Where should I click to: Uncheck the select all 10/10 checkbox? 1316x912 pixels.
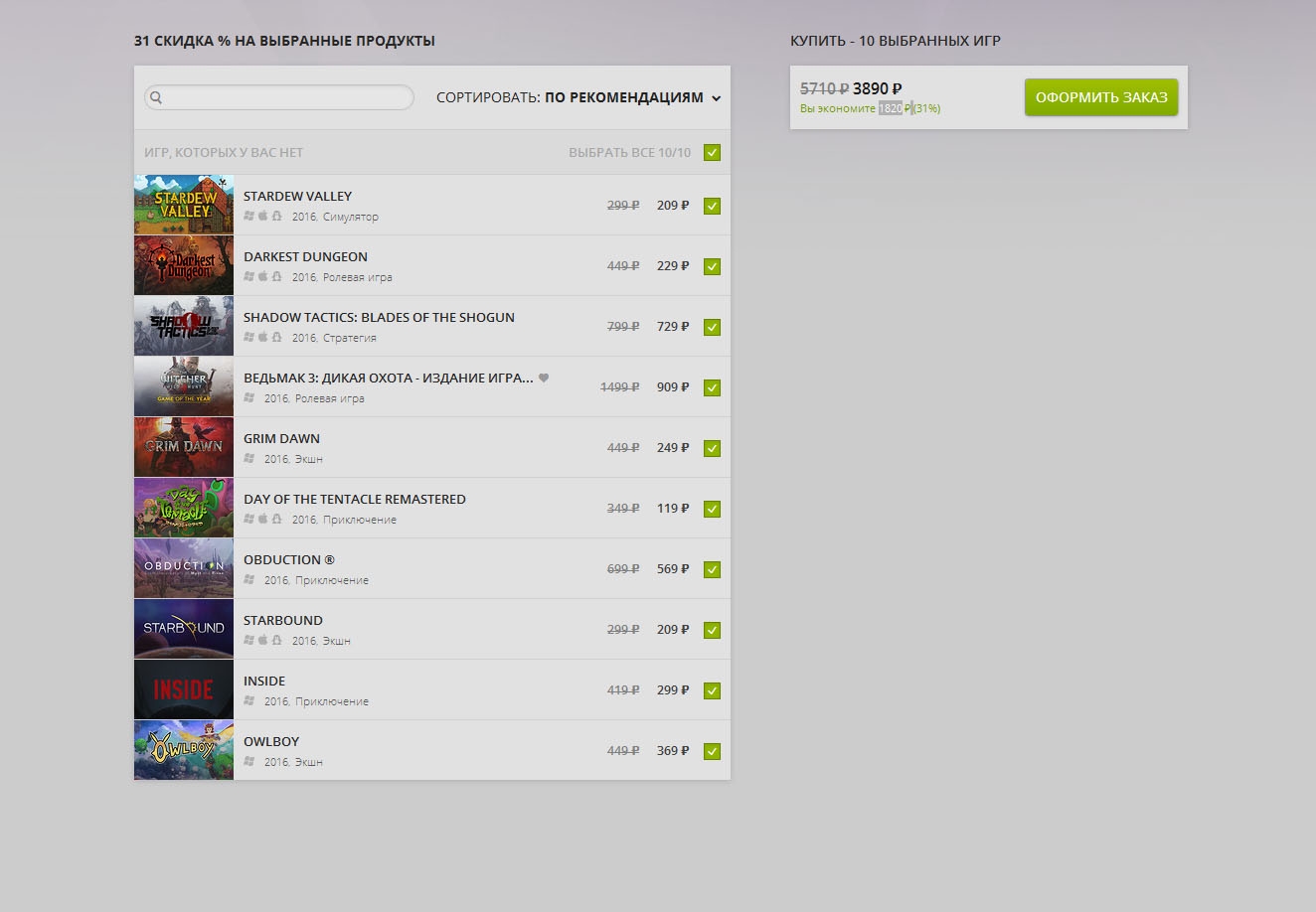(712, 153)
